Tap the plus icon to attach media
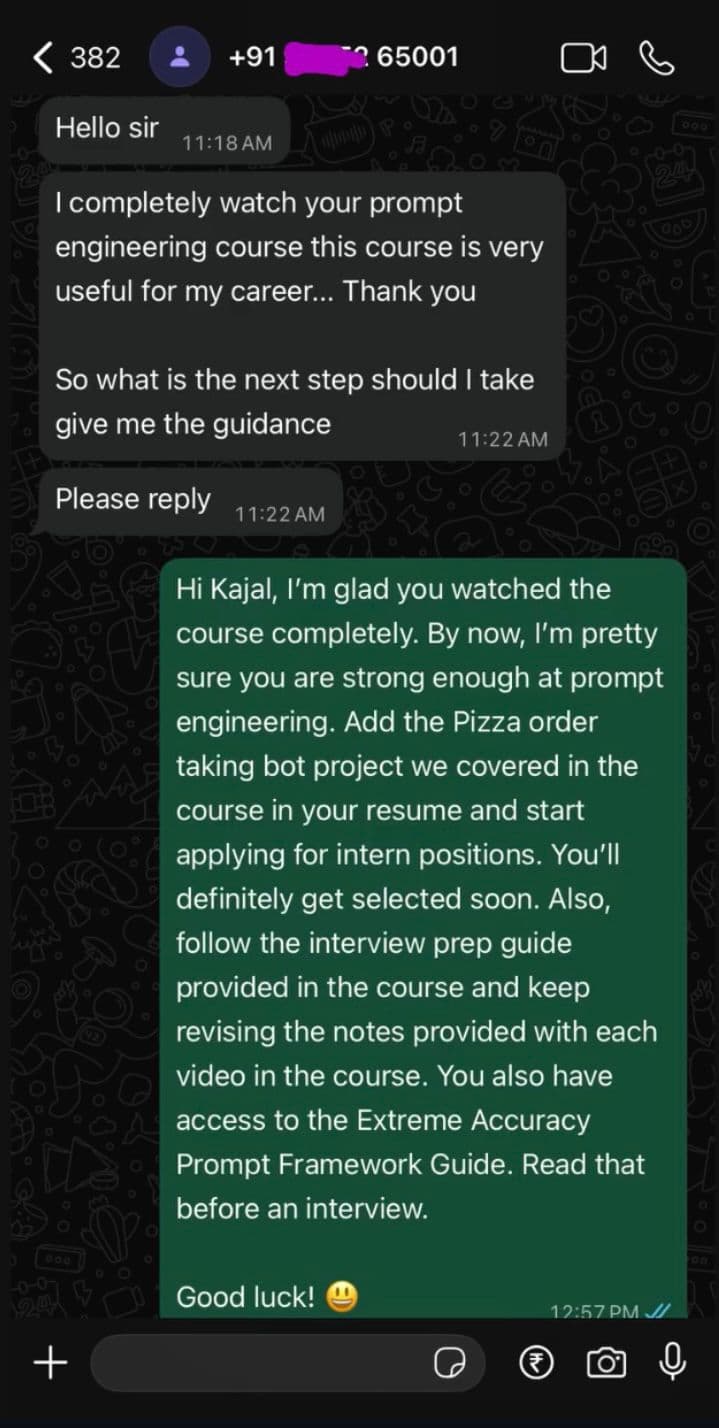Viewport: 719px width, 1428px height. pyautogui.click(x=49, y=1362)
